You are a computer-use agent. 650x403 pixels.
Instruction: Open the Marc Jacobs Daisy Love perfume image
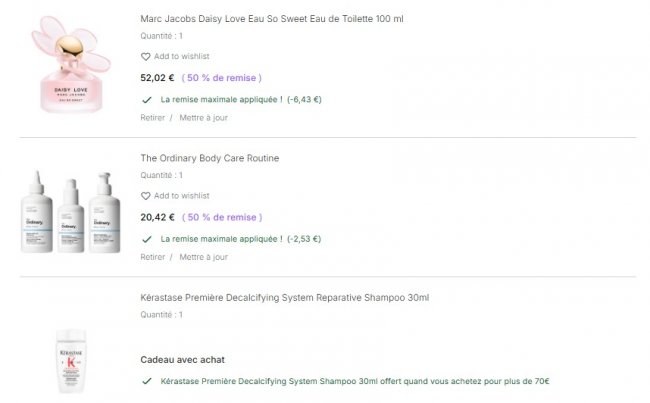(69, 66)
